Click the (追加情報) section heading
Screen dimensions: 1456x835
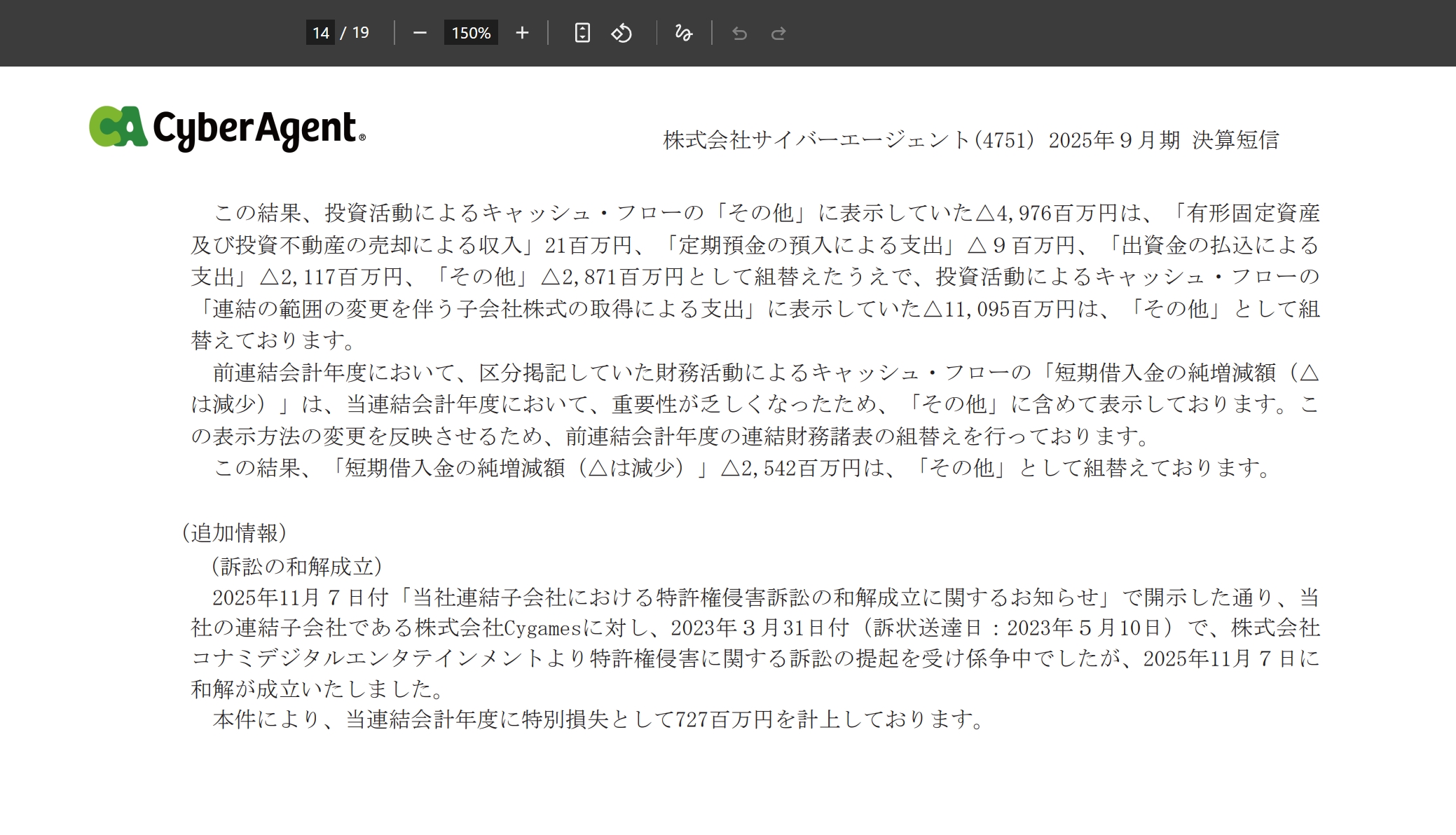(234, 533)
